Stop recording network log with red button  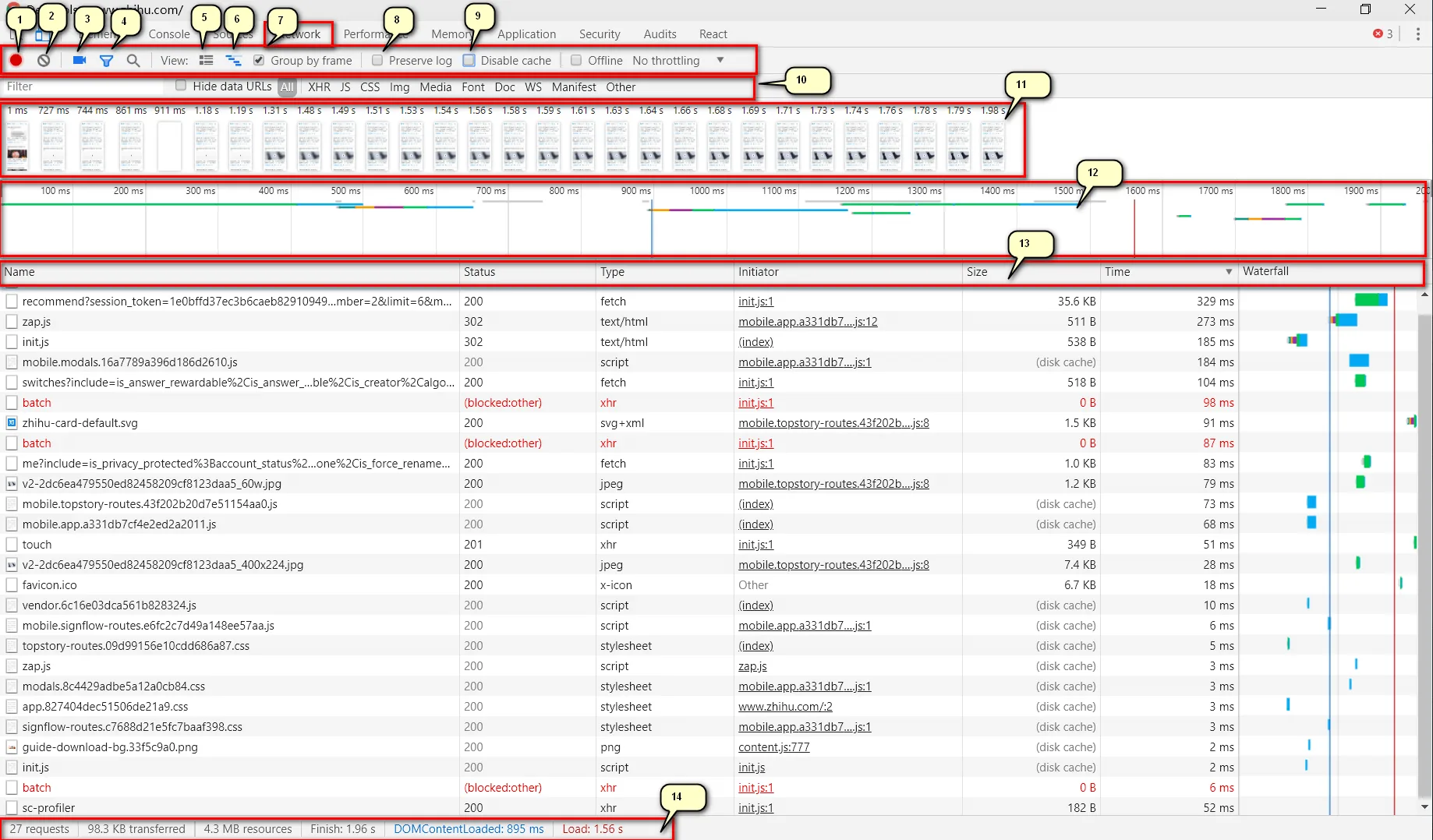pyautogui.click(x=16, y=60)
